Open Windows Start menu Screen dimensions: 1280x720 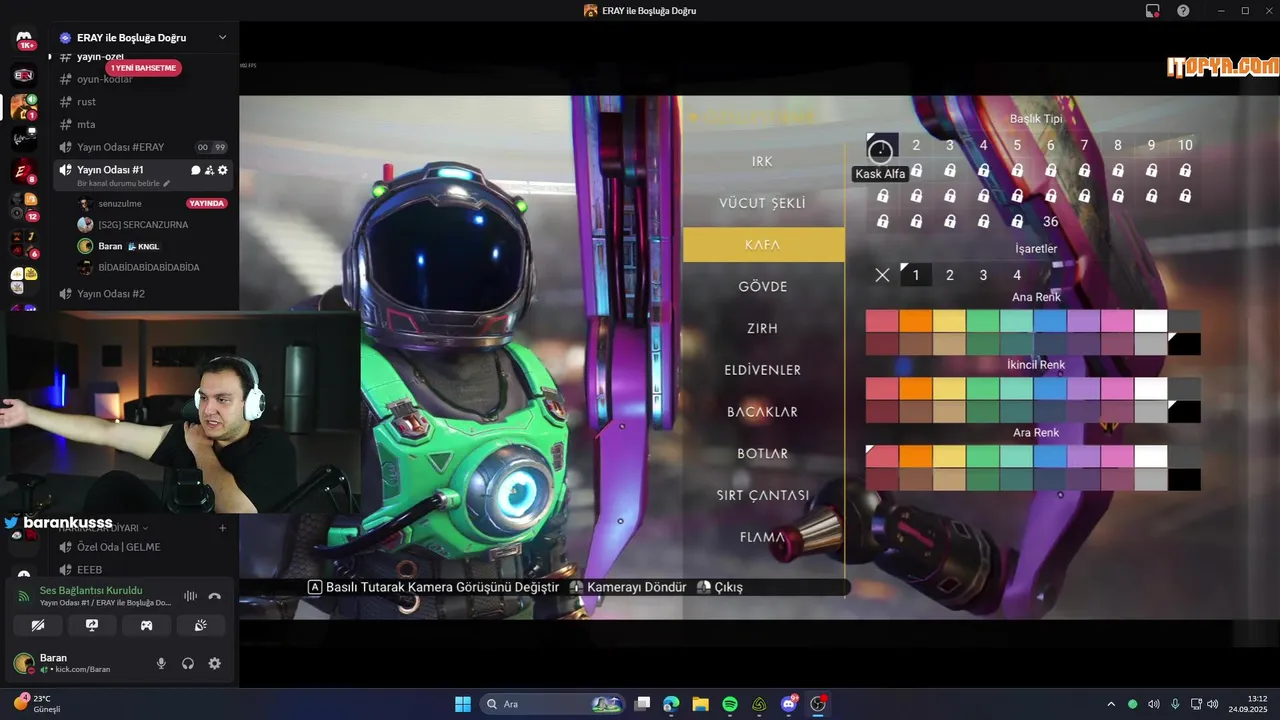click(x=463, y=704)
